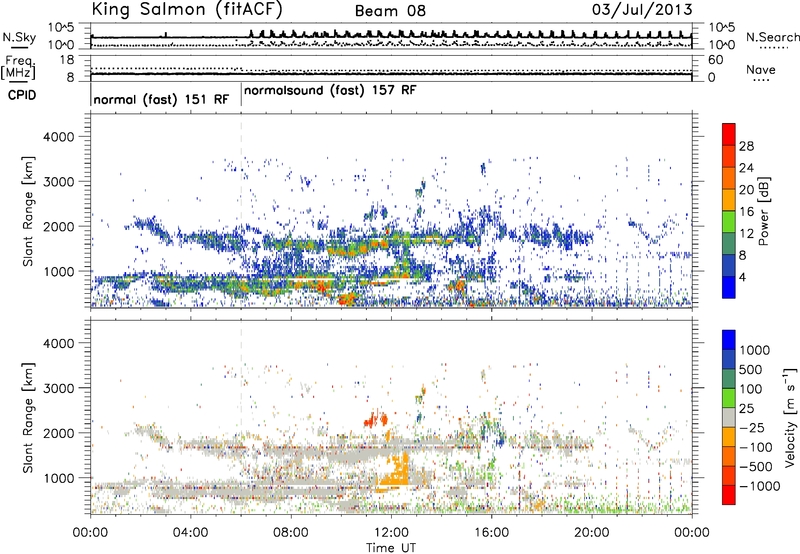
Task: Click the '20:00' time axis tick label
Action: tap(592, 533)
